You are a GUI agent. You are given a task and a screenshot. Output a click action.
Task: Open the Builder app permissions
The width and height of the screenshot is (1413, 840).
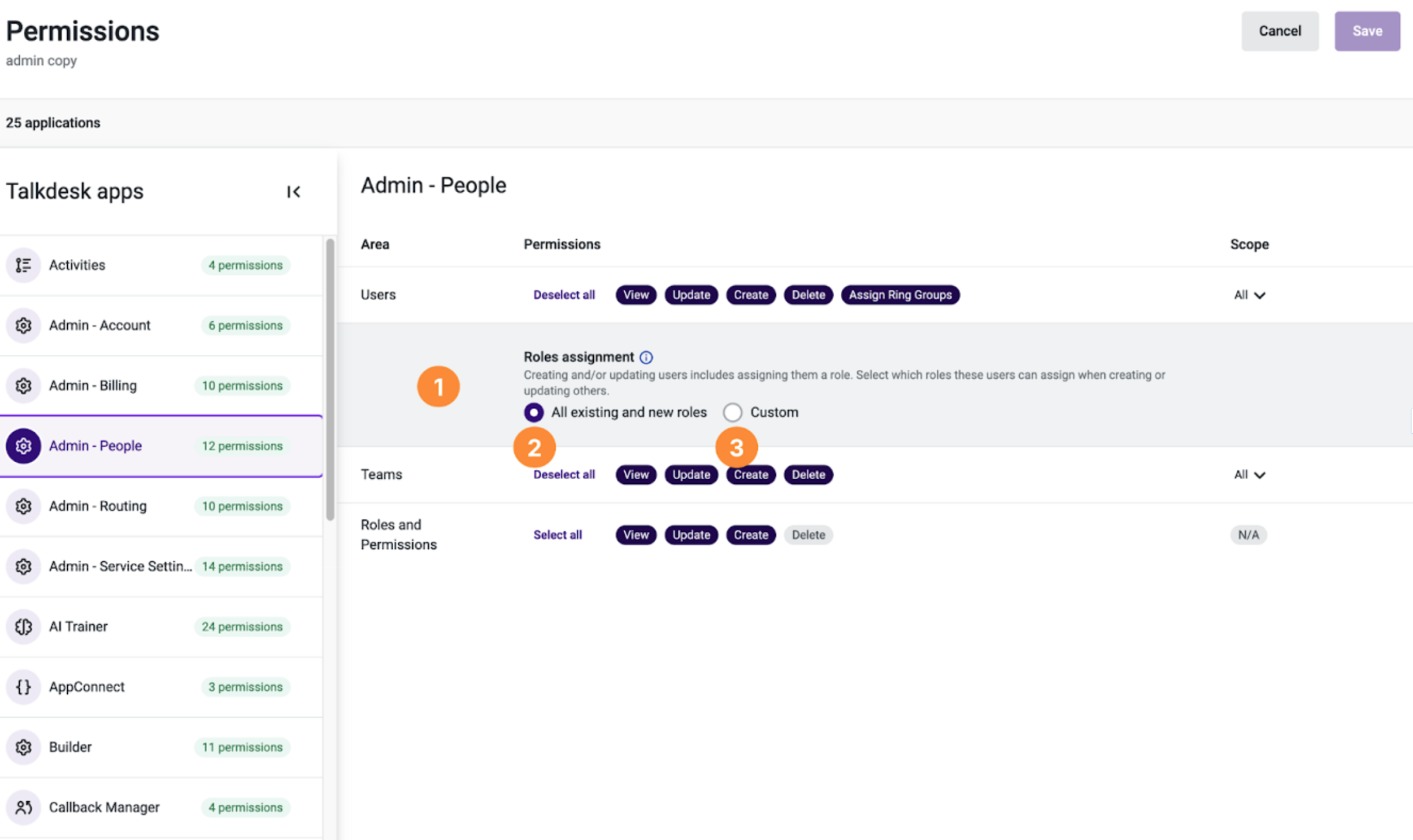[161, 747]
